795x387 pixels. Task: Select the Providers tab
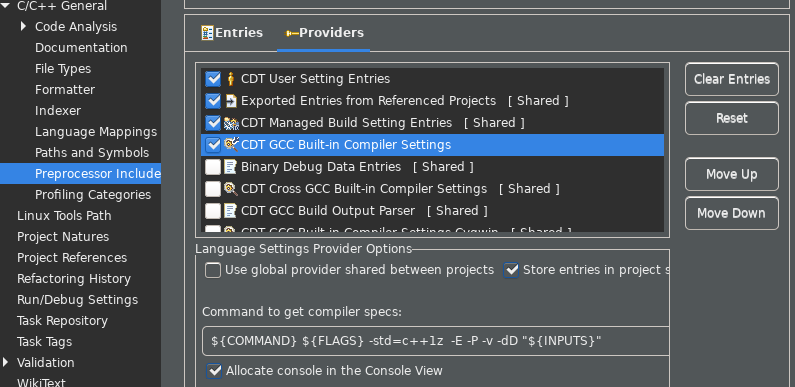coord(324,33)
